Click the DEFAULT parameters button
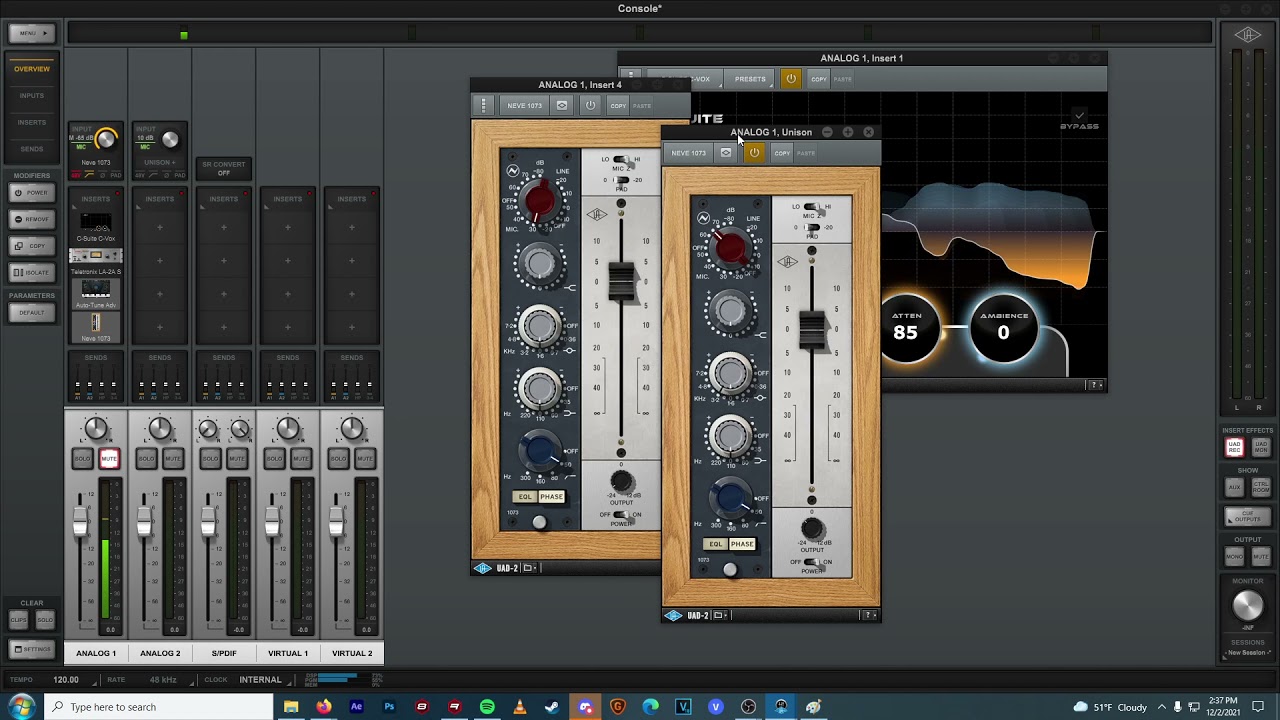Image resolution: width=1280 pixels, height=720 pixels. pos(32,312)
